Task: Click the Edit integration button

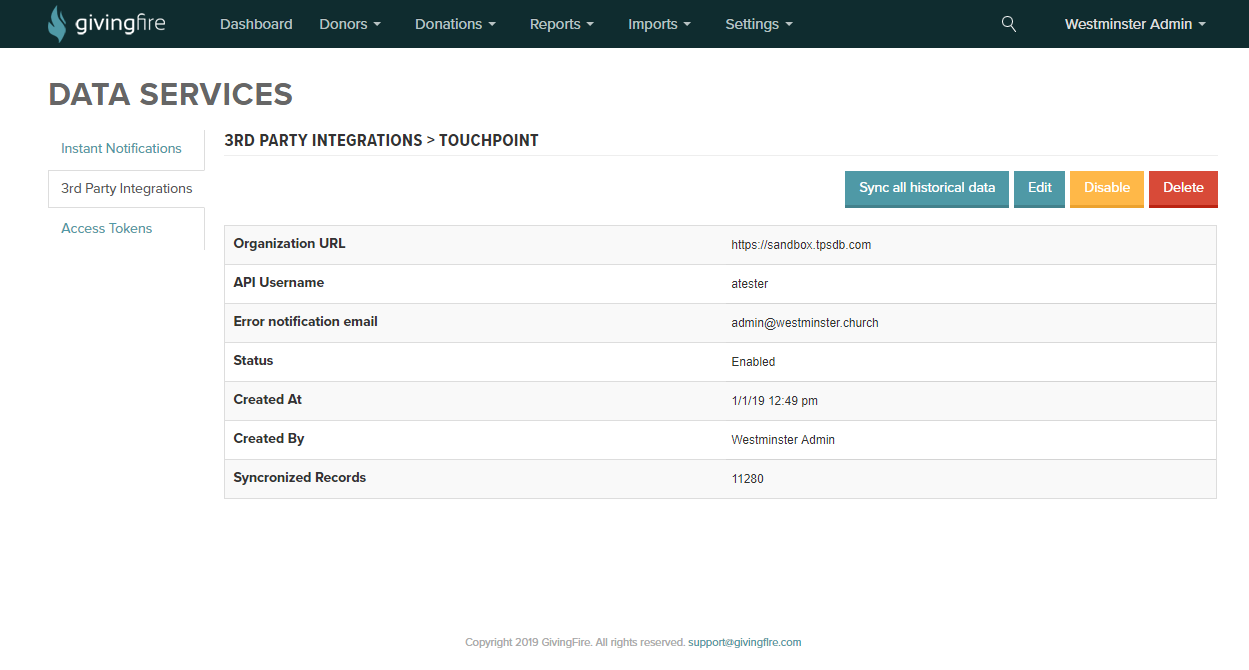Action: 1040,189
